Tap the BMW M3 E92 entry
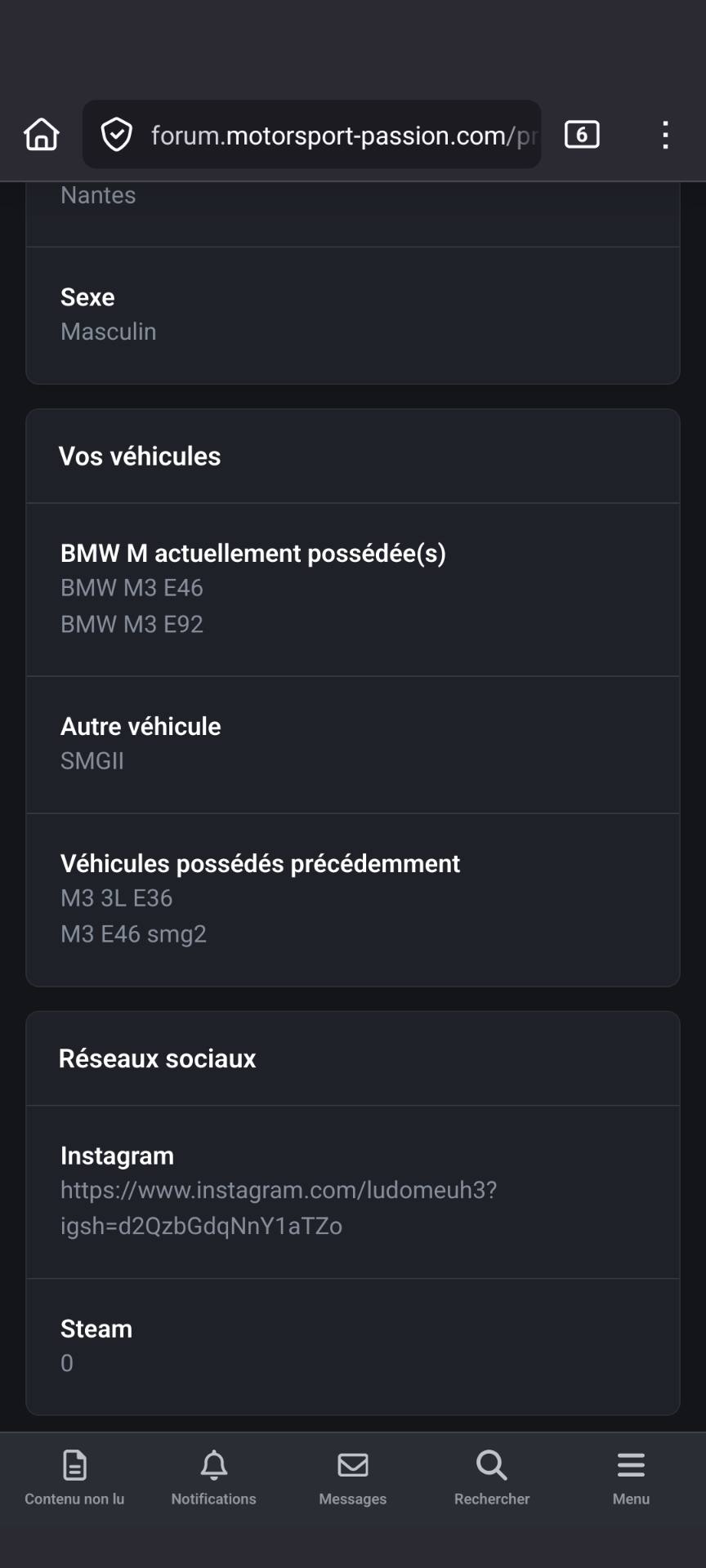 132,624
